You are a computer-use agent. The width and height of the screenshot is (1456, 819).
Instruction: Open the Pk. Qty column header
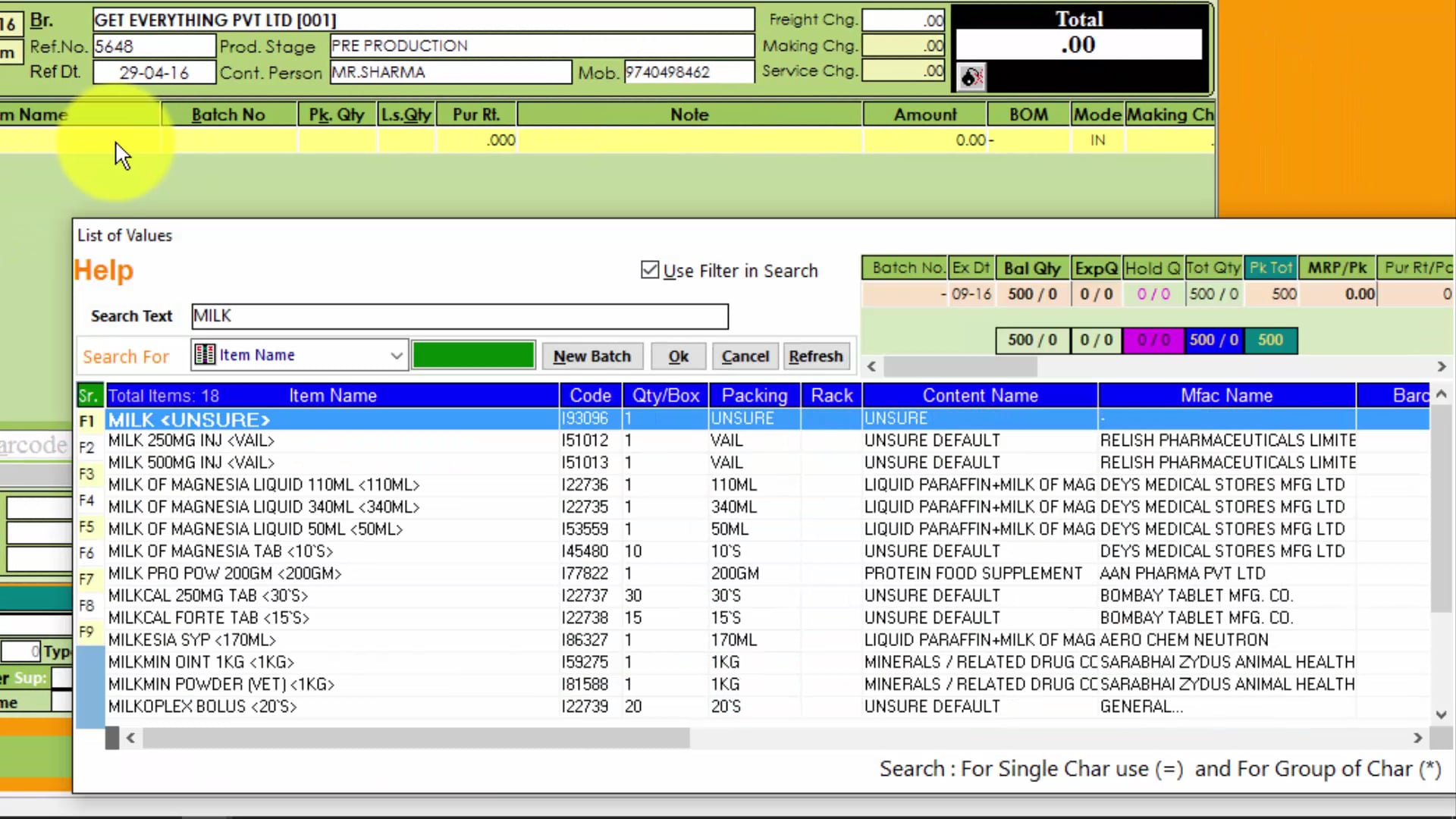pos(336,114)
